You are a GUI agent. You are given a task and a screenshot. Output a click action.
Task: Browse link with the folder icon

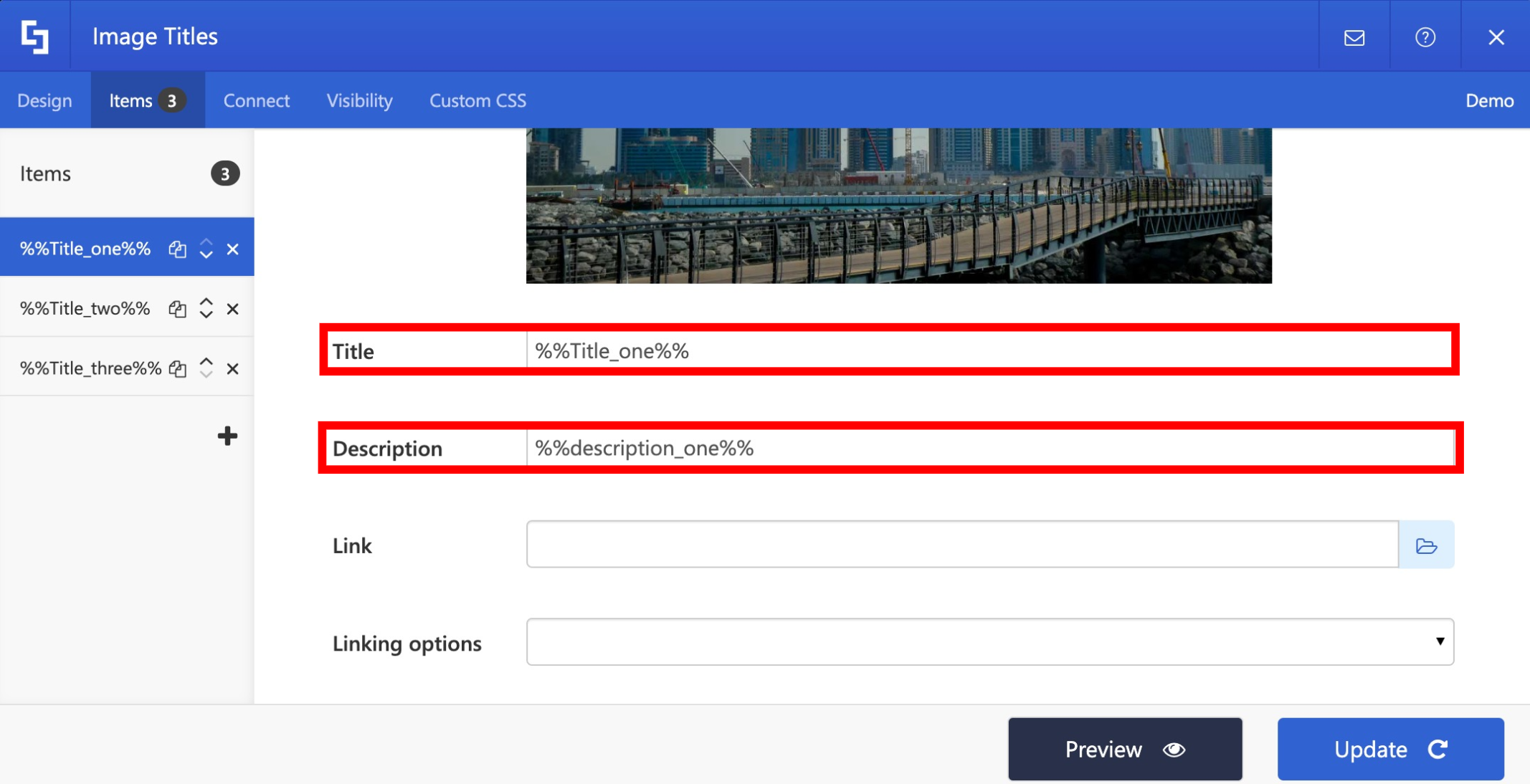tap(1426, 545)
